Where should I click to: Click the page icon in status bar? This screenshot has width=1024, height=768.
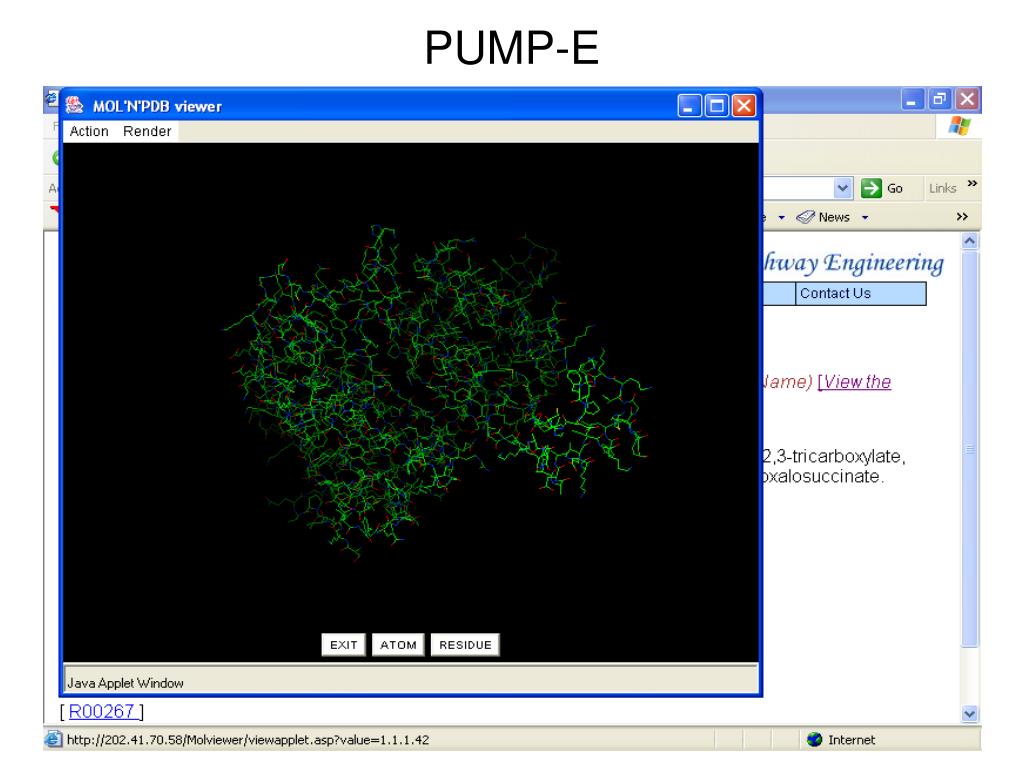(x=53, y=739)
